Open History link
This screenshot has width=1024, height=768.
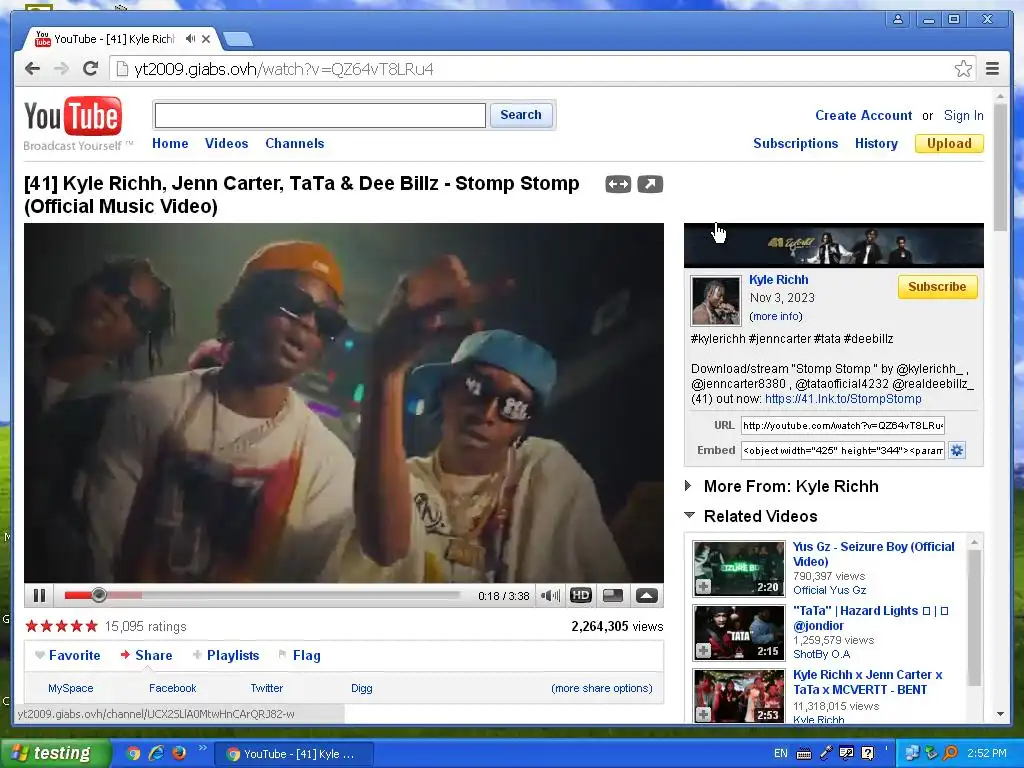coord(876,144)
